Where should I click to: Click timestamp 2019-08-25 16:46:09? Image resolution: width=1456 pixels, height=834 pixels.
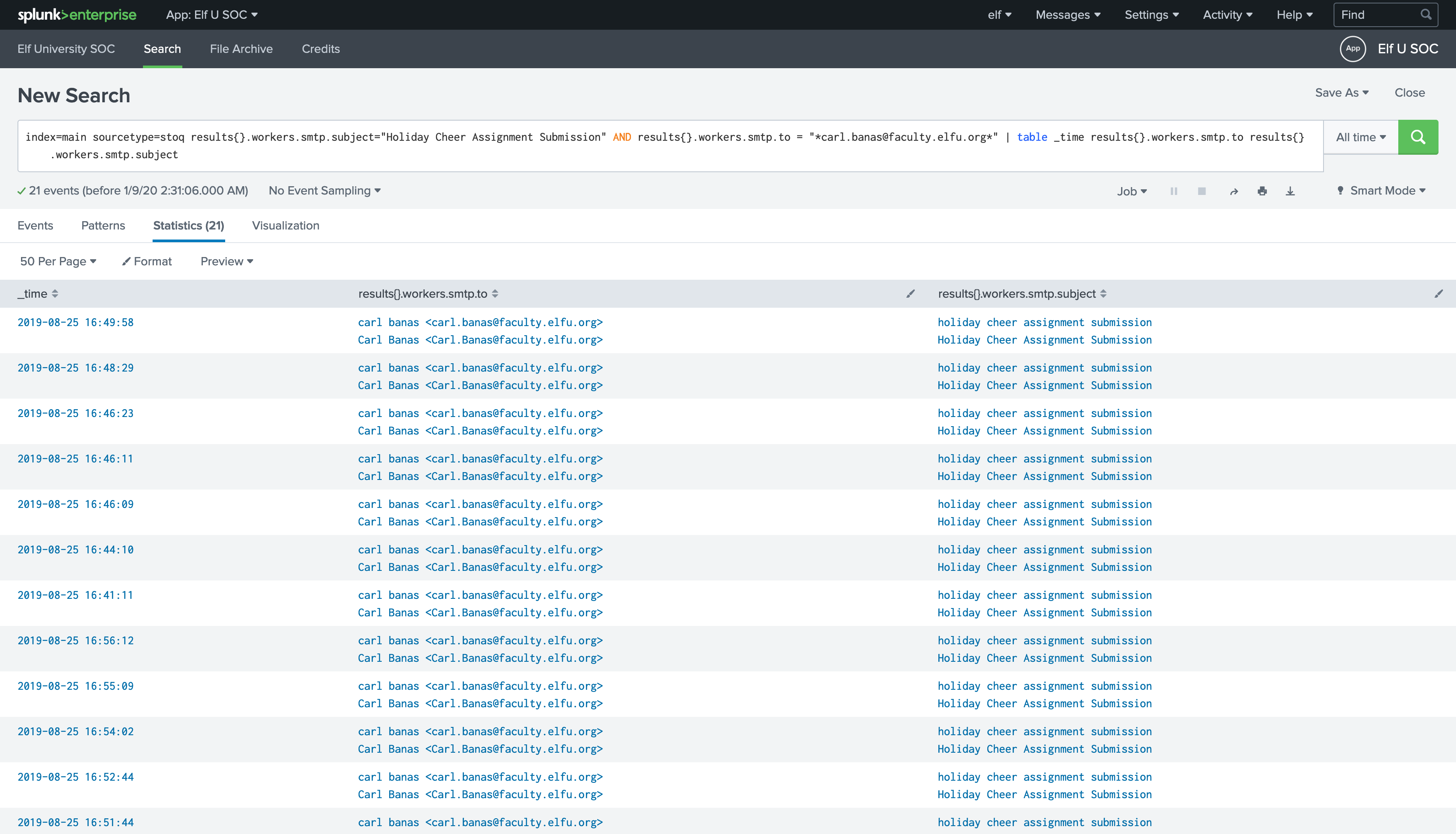click(x=76, y=504)
